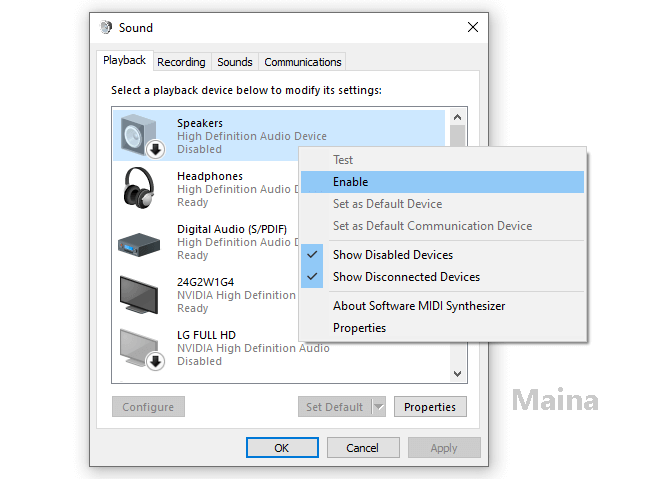The width and height of the screenshot is (662, 479).
Task: Open the Sounds tab
Action: (x=235, y=62)
